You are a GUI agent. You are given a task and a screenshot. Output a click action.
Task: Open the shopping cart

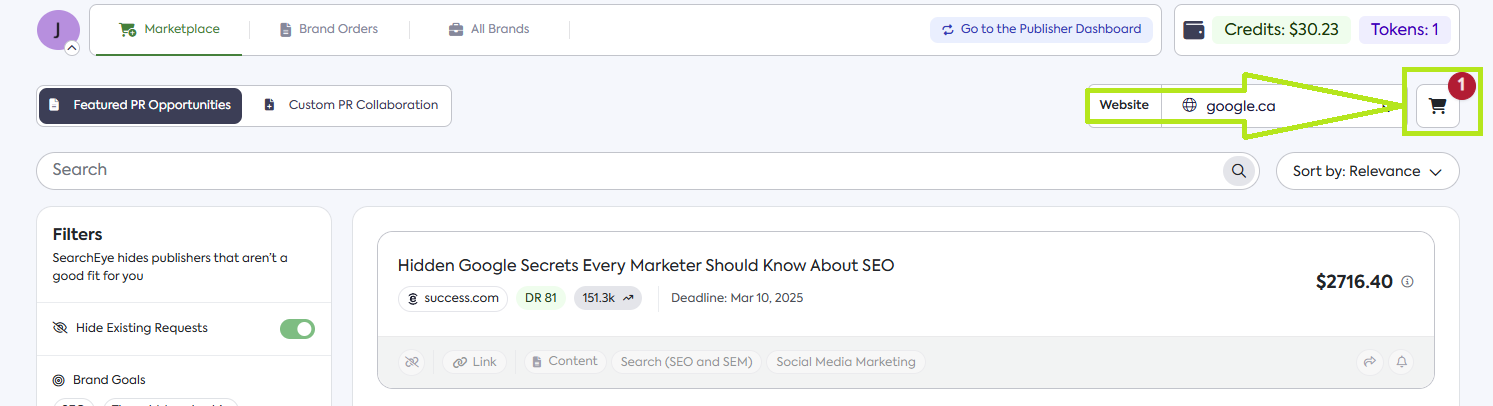click(x=1437, y=106)
